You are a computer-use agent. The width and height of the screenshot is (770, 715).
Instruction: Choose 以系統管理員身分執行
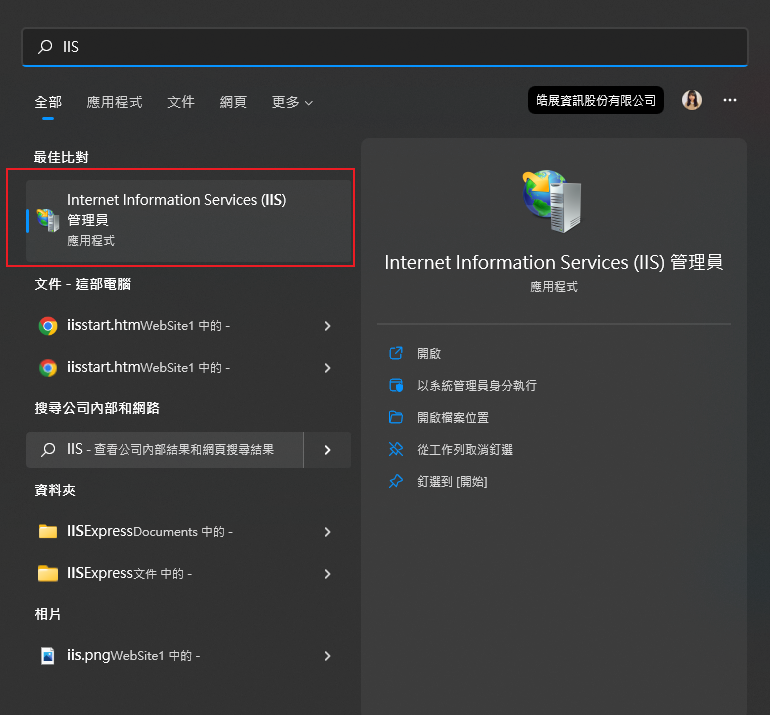476,385
